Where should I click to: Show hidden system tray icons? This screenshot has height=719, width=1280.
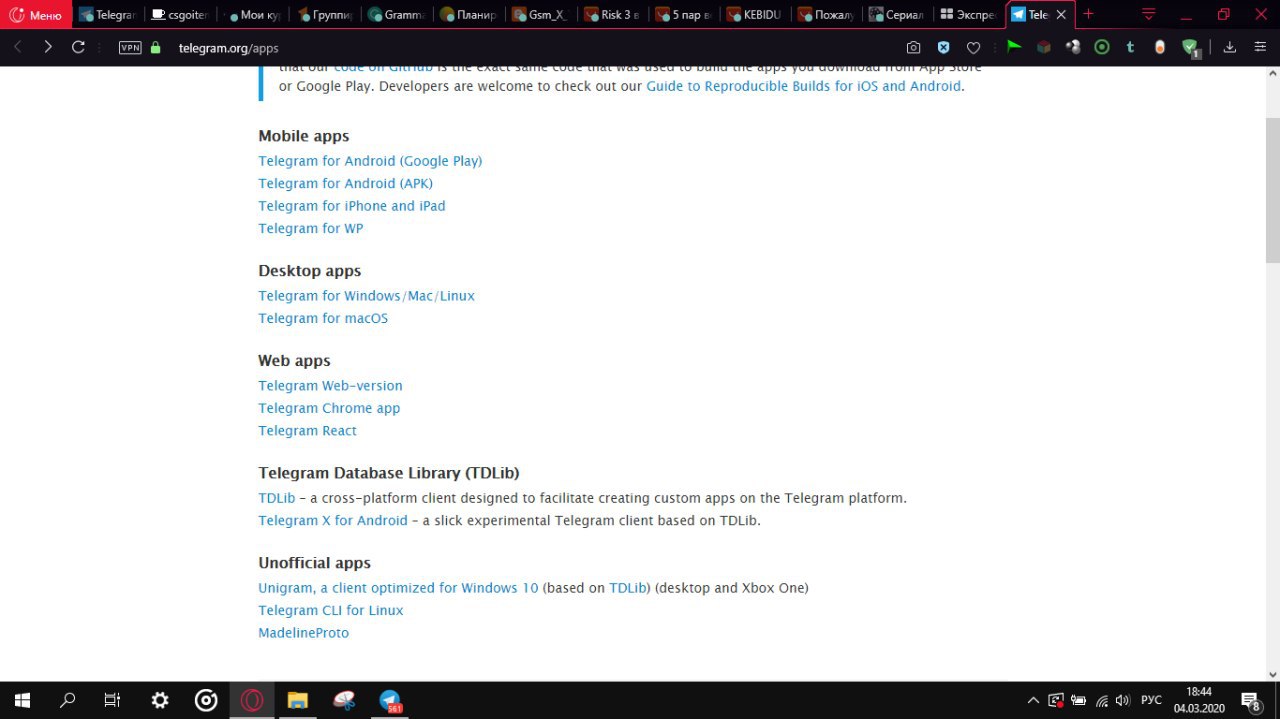1033,701
